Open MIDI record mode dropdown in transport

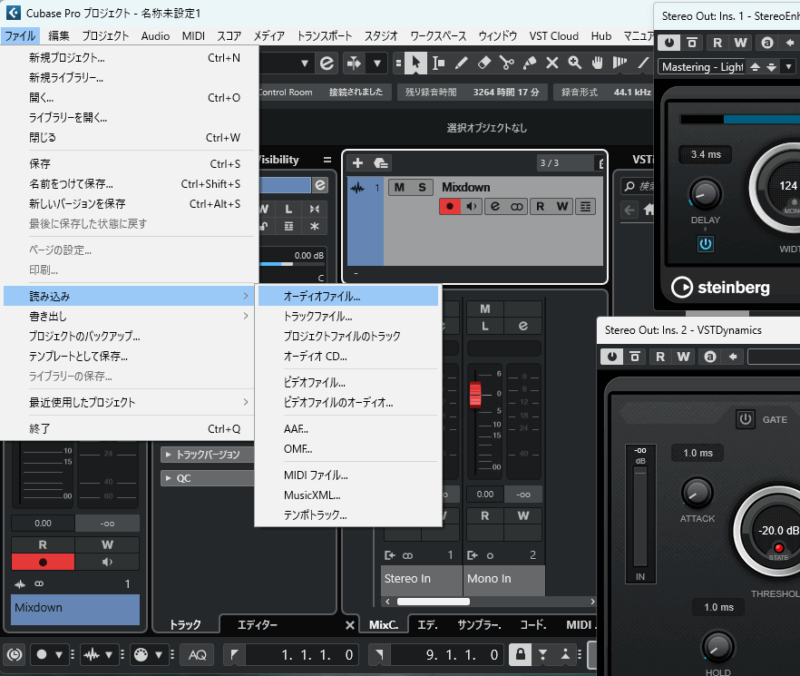159,655
